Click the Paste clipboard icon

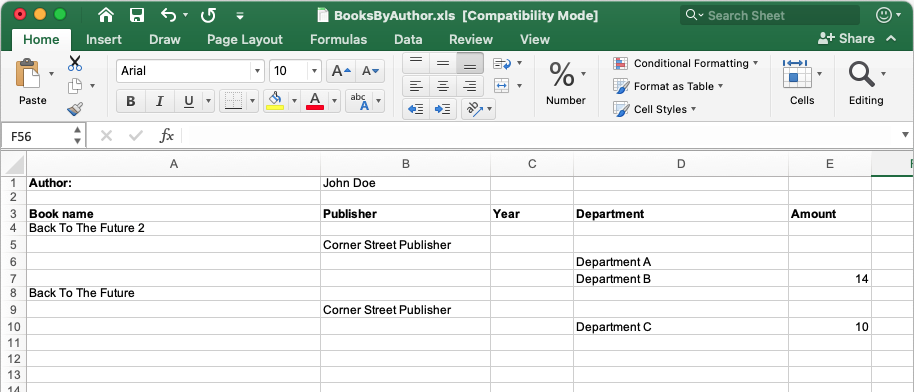tap(28, 75)
